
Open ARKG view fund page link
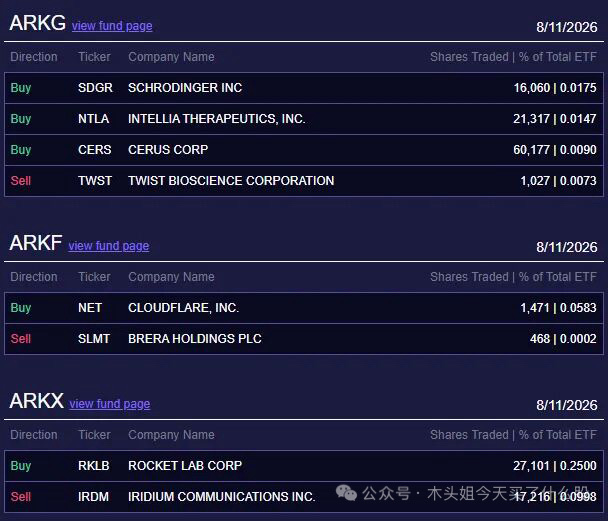[112, 26]
